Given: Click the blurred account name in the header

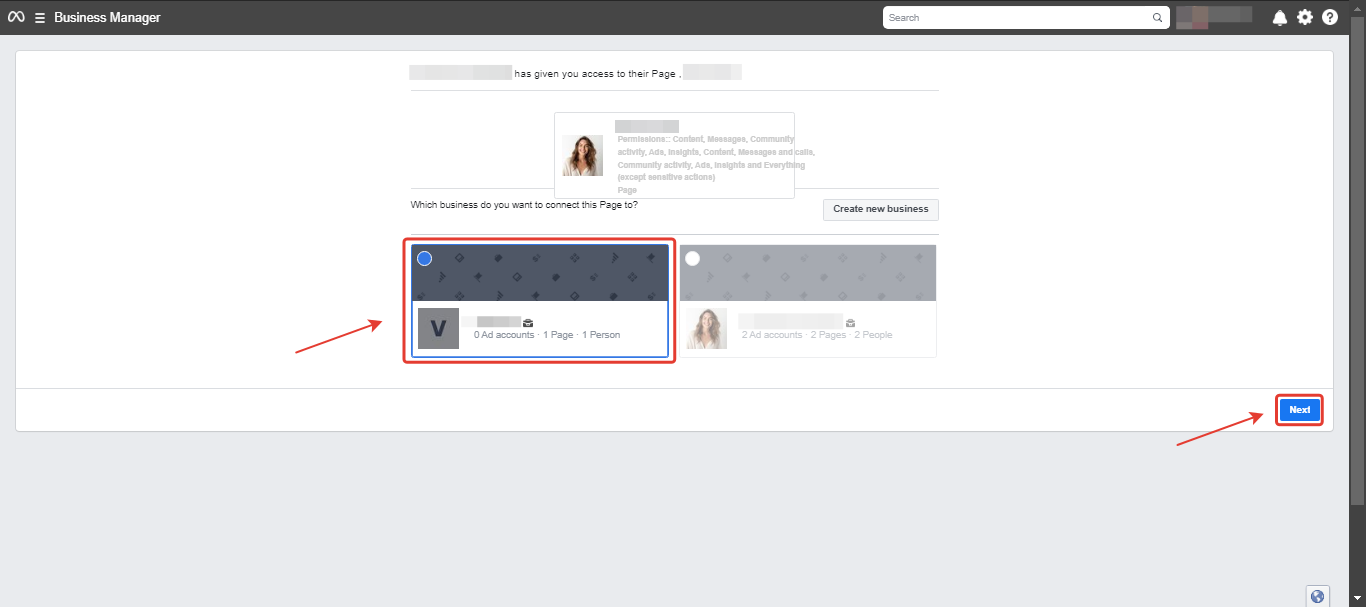Looking at the screenshot, I should (1214, 15).
